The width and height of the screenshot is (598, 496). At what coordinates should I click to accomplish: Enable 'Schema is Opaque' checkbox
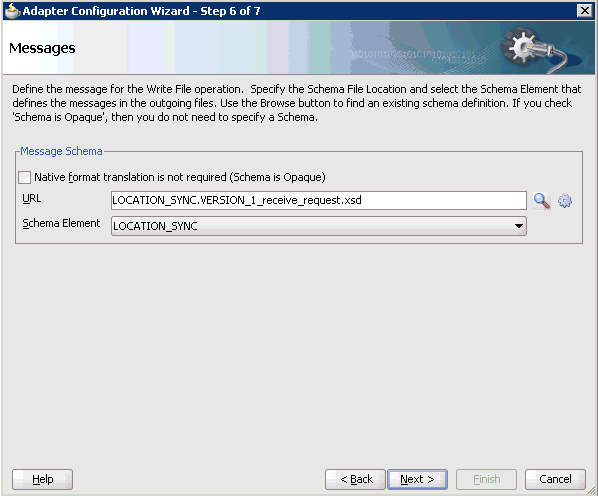click(x=24, y=177)
